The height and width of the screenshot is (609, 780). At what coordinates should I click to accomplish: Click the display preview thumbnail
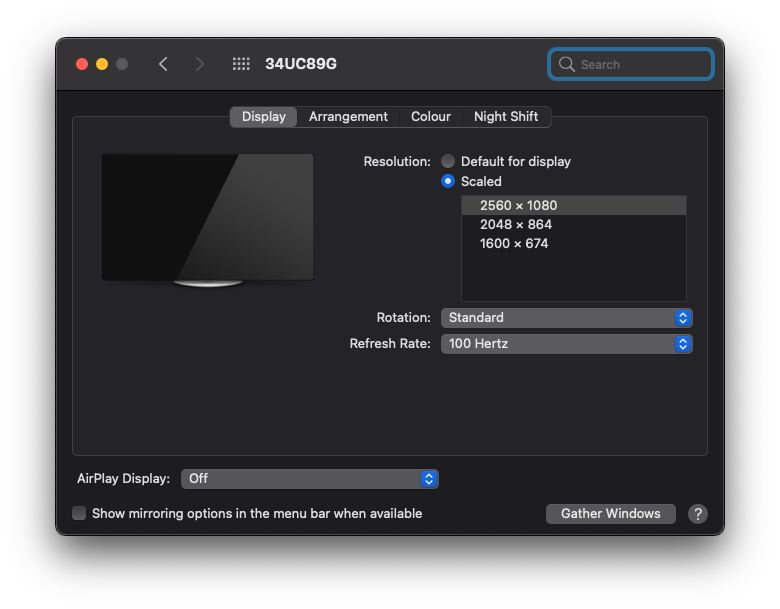pyautogui.click(x=207, y=220)
